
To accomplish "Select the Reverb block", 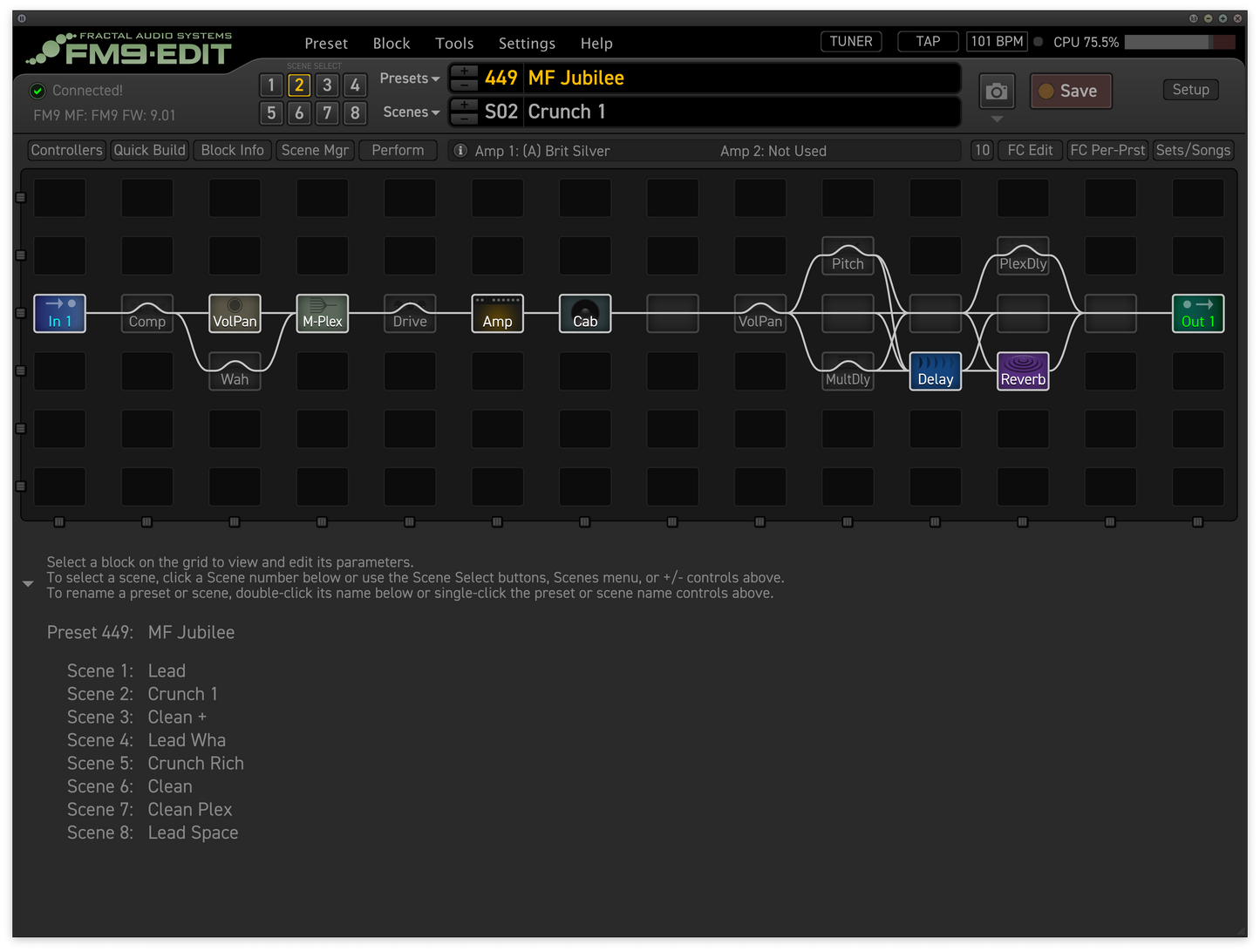I will [x=1023, y=371].
